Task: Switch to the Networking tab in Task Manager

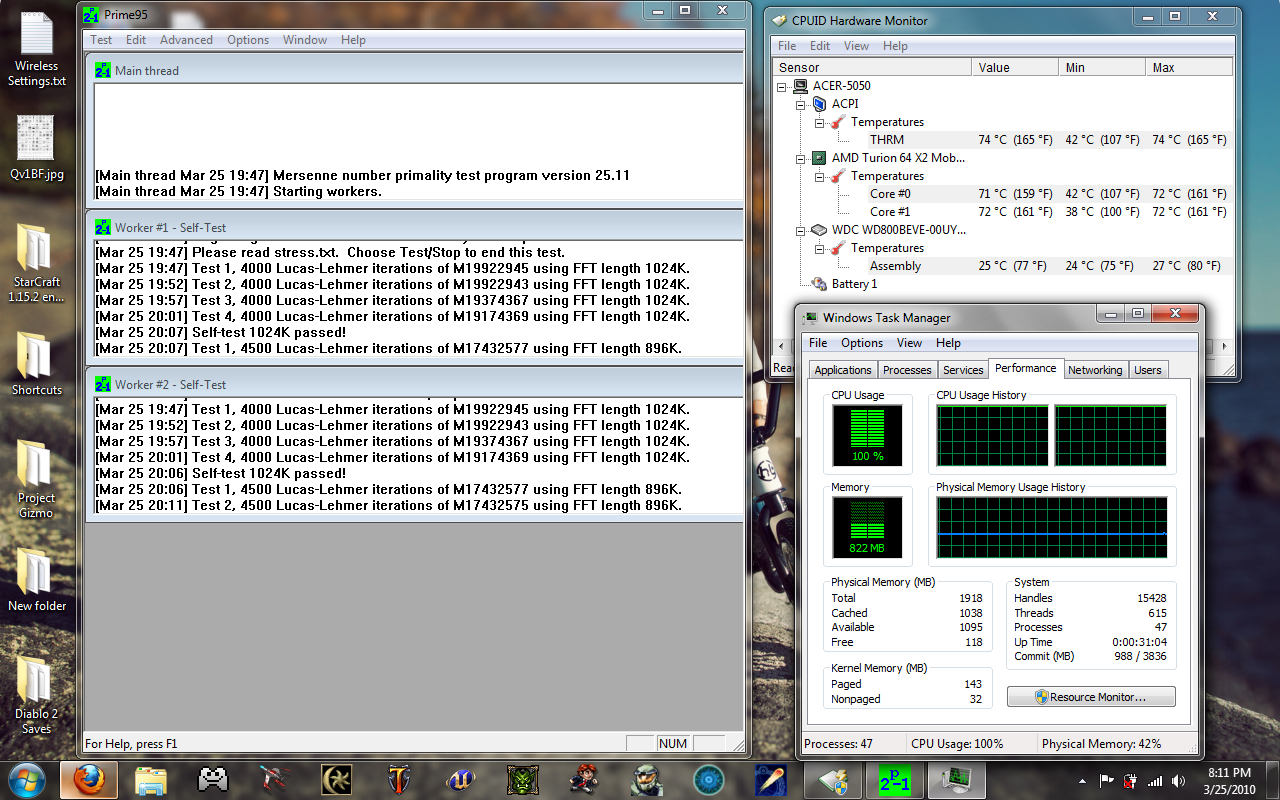Action: click(1095, 370)
